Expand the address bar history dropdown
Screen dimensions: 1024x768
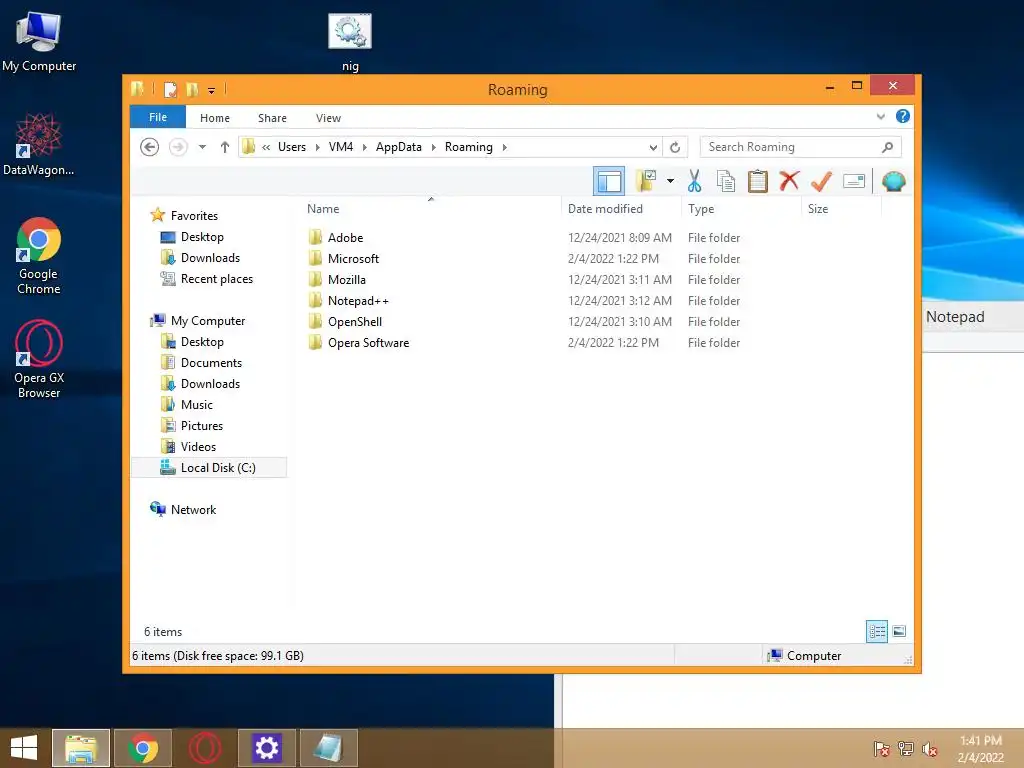tap(652, 148)
